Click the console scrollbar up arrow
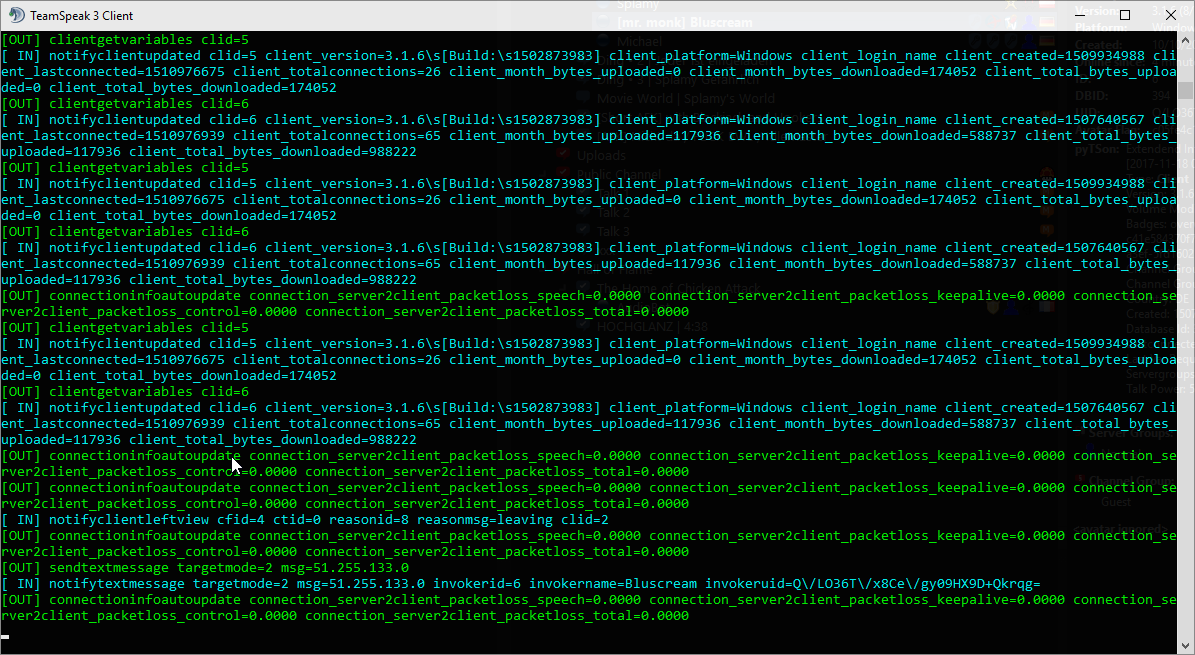The width and height of the screenshot is (1195, 655). pyautogui.click(x=1186, y=40)
